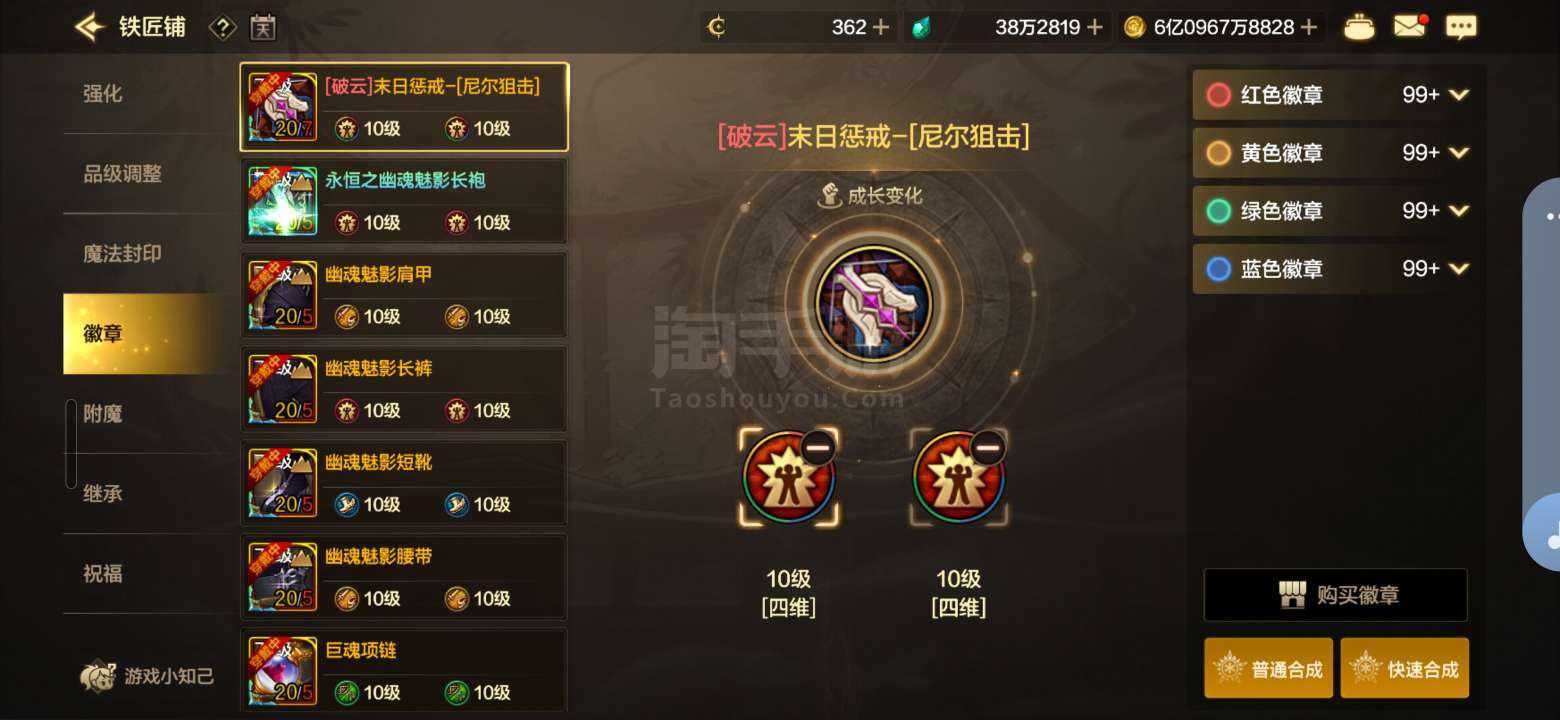Go back using the arrow beside 铁匠铺
The height and width of the screenshot is (720, 1560).
[x=90, y=27]
